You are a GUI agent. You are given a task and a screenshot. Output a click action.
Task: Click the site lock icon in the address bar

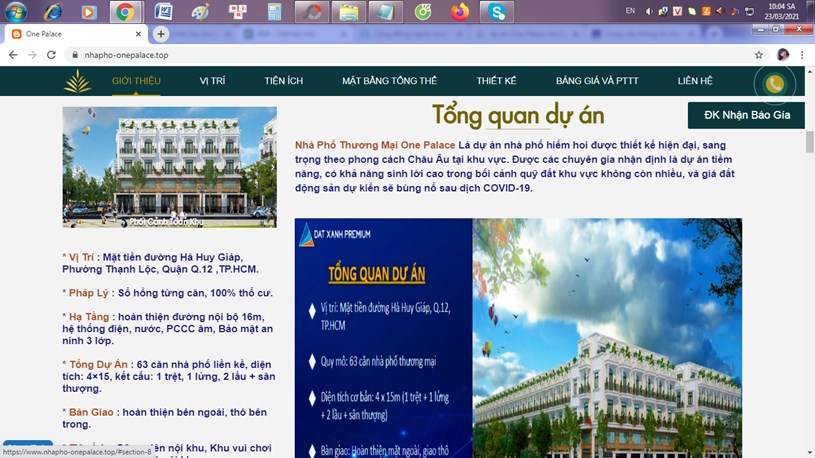click(75, 55)
